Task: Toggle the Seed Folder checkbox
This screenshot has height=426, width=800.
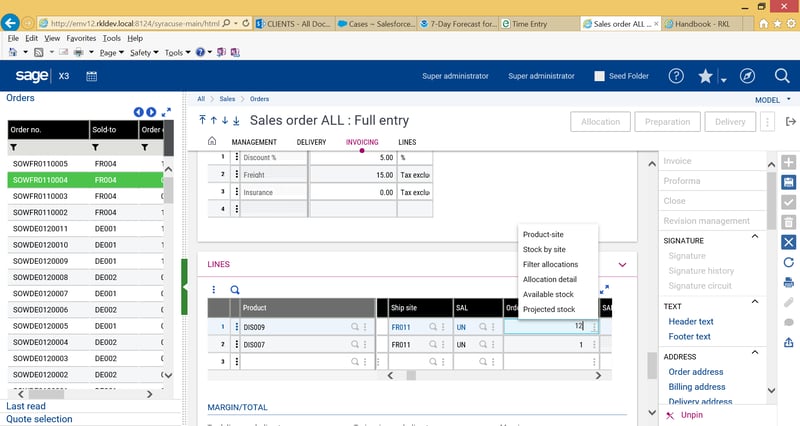Action: (x=600, y=76)
